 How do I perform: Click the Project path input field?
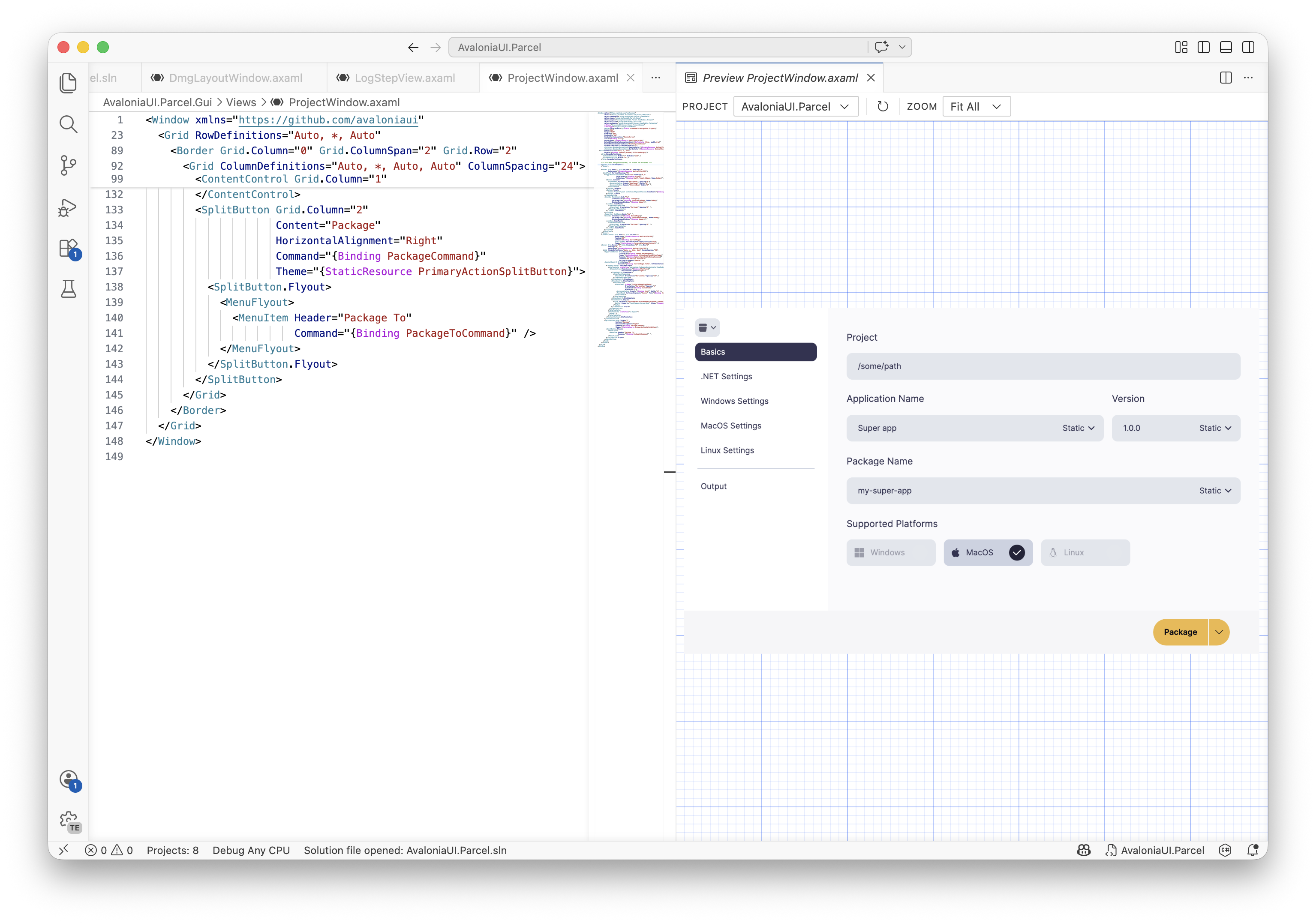[1043, 366]
